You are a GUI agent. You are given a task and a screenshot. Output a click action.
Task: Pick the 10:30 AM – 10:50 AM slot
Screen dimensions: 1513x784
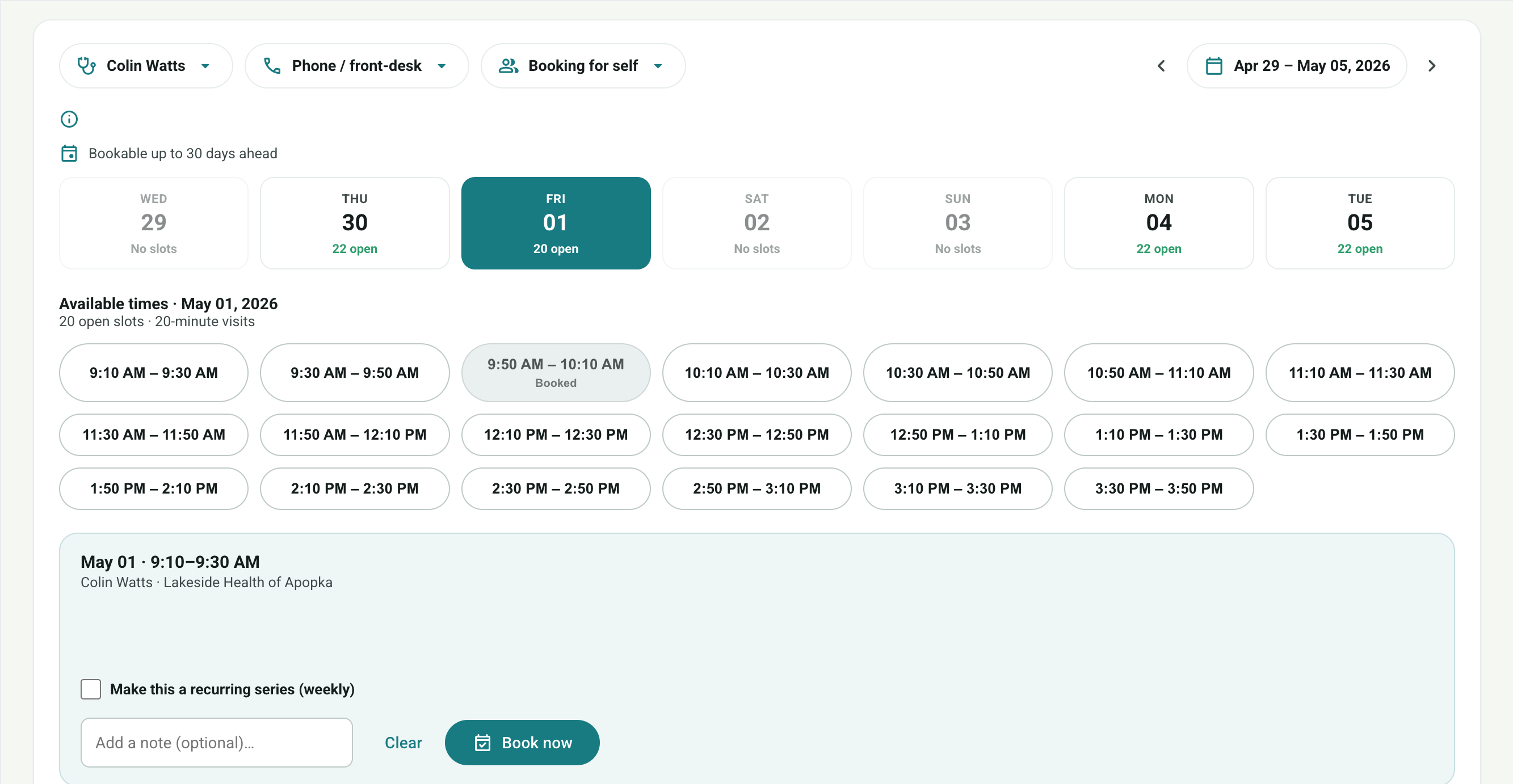957,372
